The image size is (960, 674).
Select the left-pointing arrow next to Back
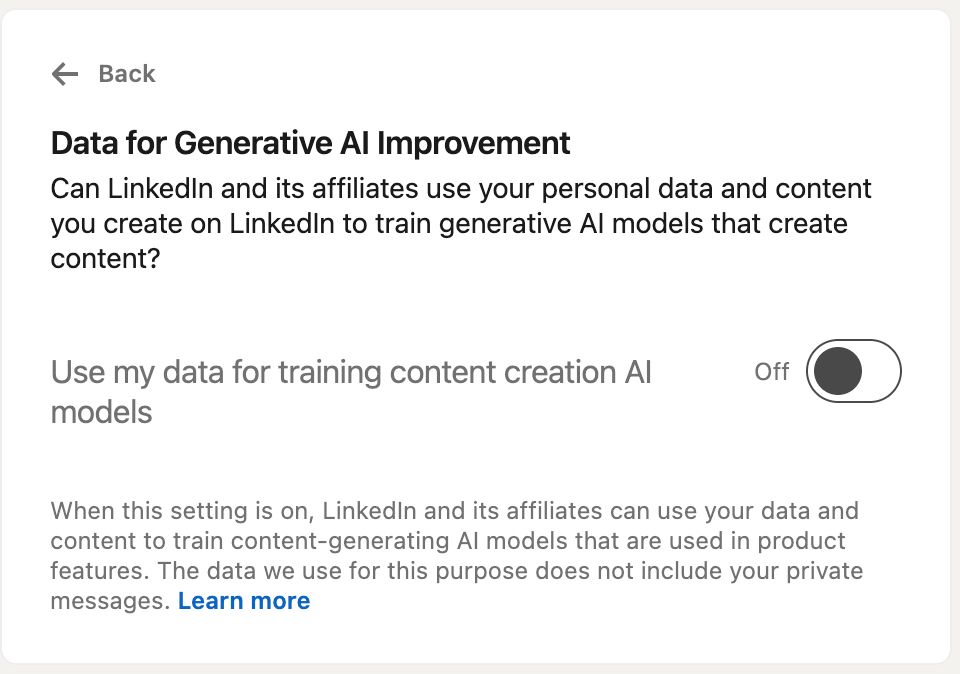click(64, 73)
